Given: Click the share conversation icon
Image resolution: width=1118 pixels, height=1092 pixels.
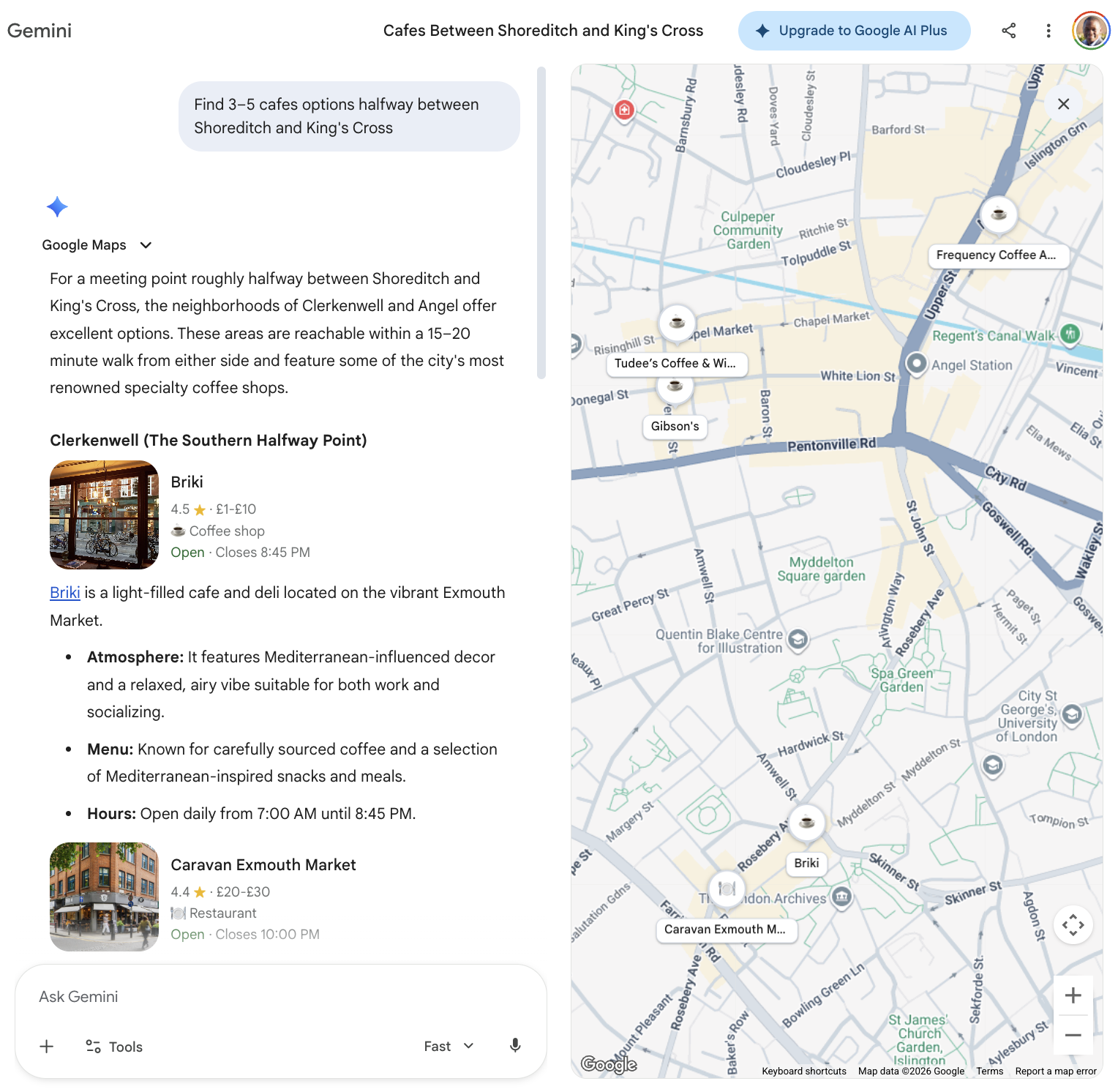Looking at the screenshot, I should (1008, 31).
